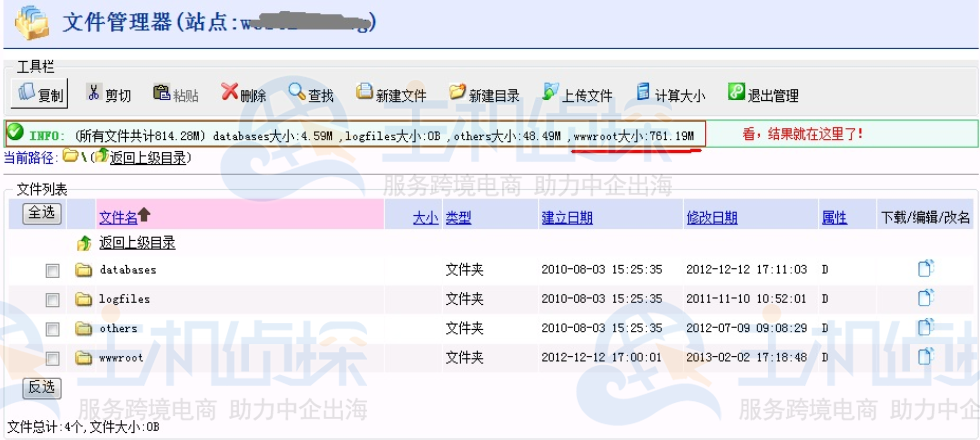Click the logfiles folder icon
Image resolution: width=980 pixels, height=440 pixels.
84,299
